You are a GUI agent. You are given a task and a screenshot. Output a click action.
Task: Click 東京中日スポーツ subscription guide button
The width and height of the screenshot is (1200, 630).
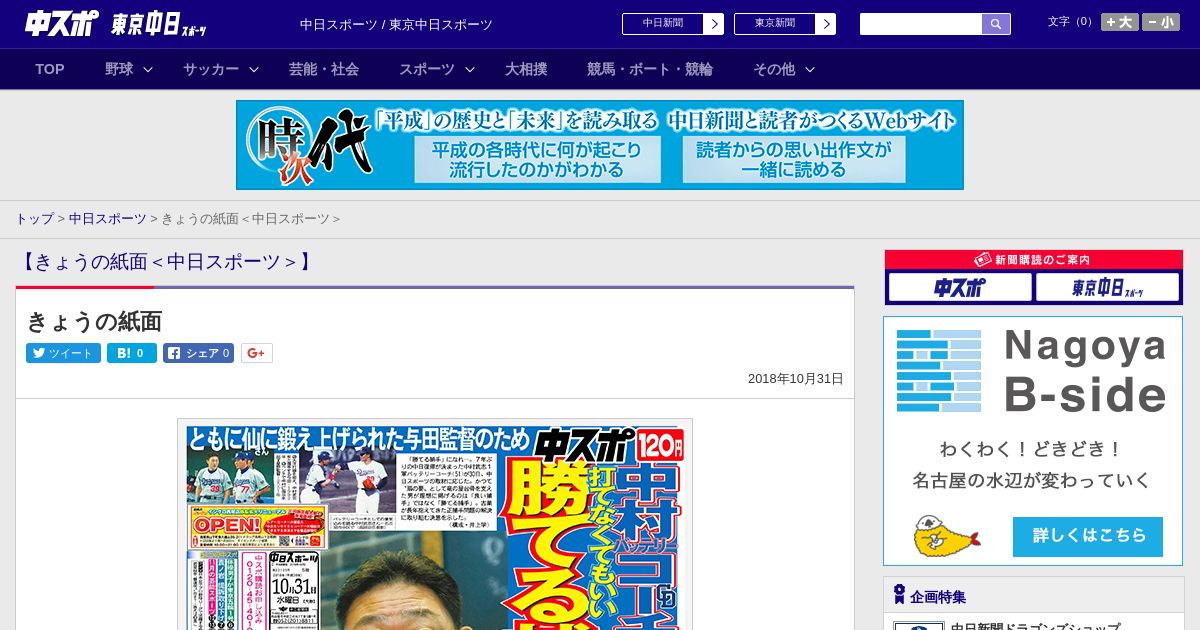1107,288
